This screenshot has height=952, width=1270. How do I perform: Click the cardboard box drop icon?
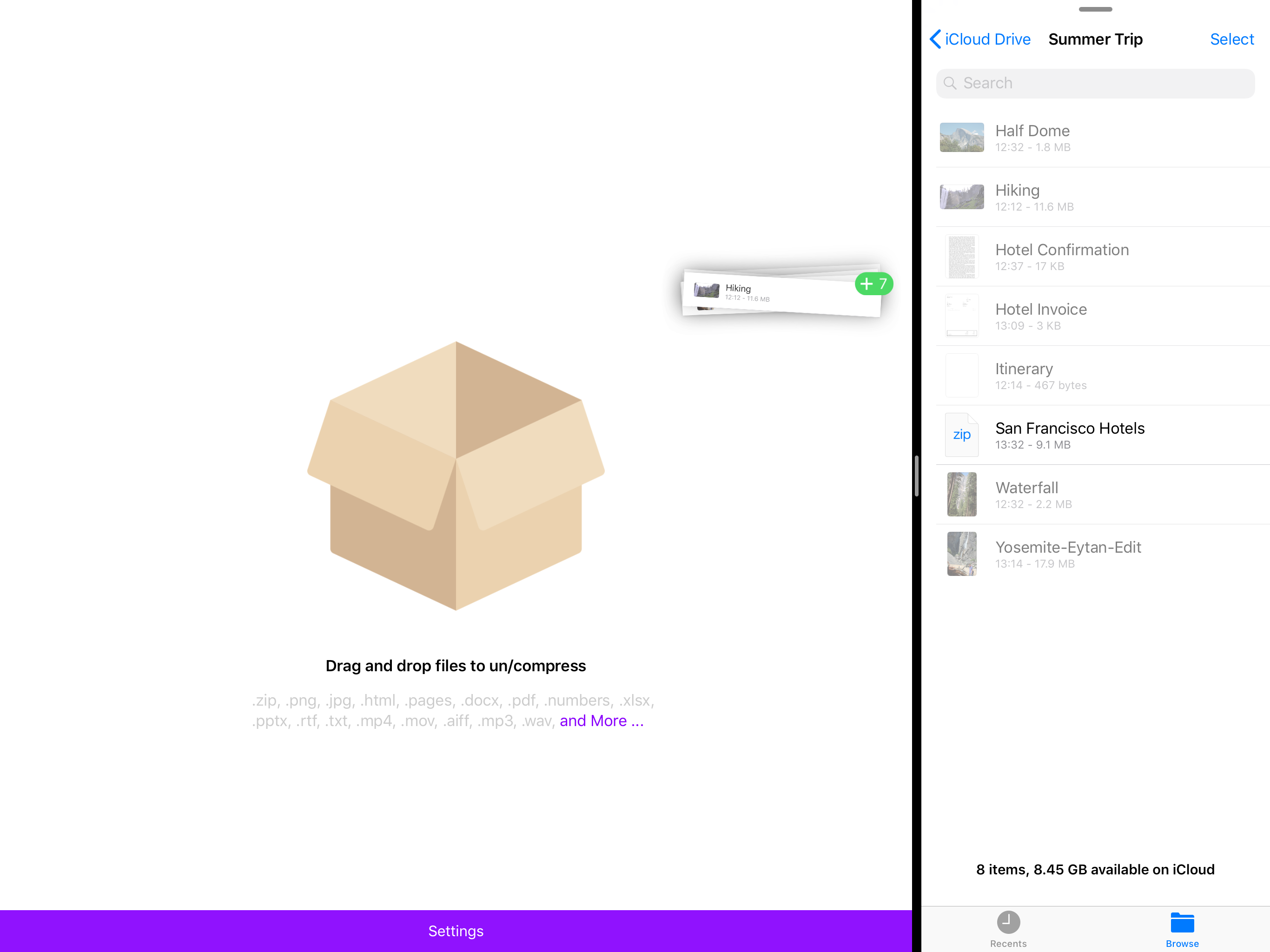tap(456, 476)
